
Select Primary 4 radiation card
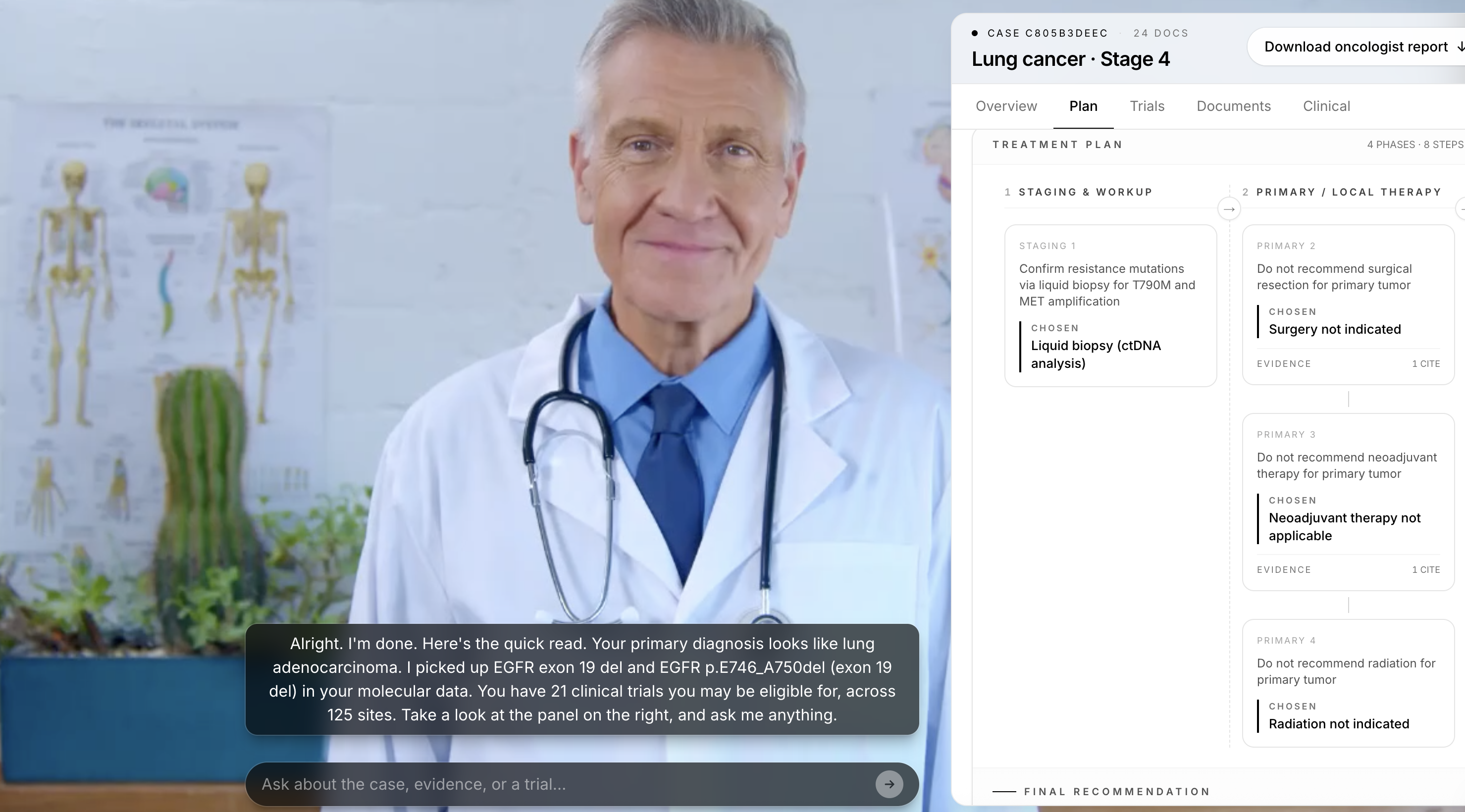coord(1348,682)
